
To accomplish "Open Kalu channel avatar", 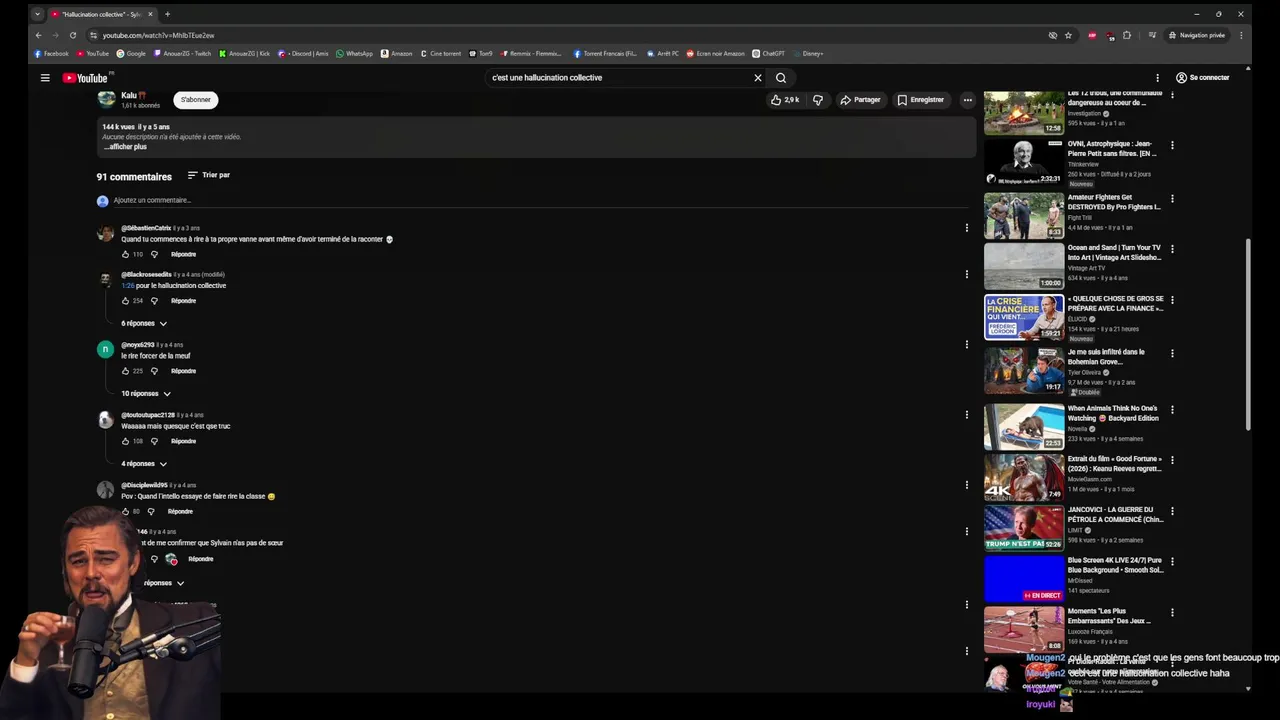I will pyautogui.click(x=106, y=99).
